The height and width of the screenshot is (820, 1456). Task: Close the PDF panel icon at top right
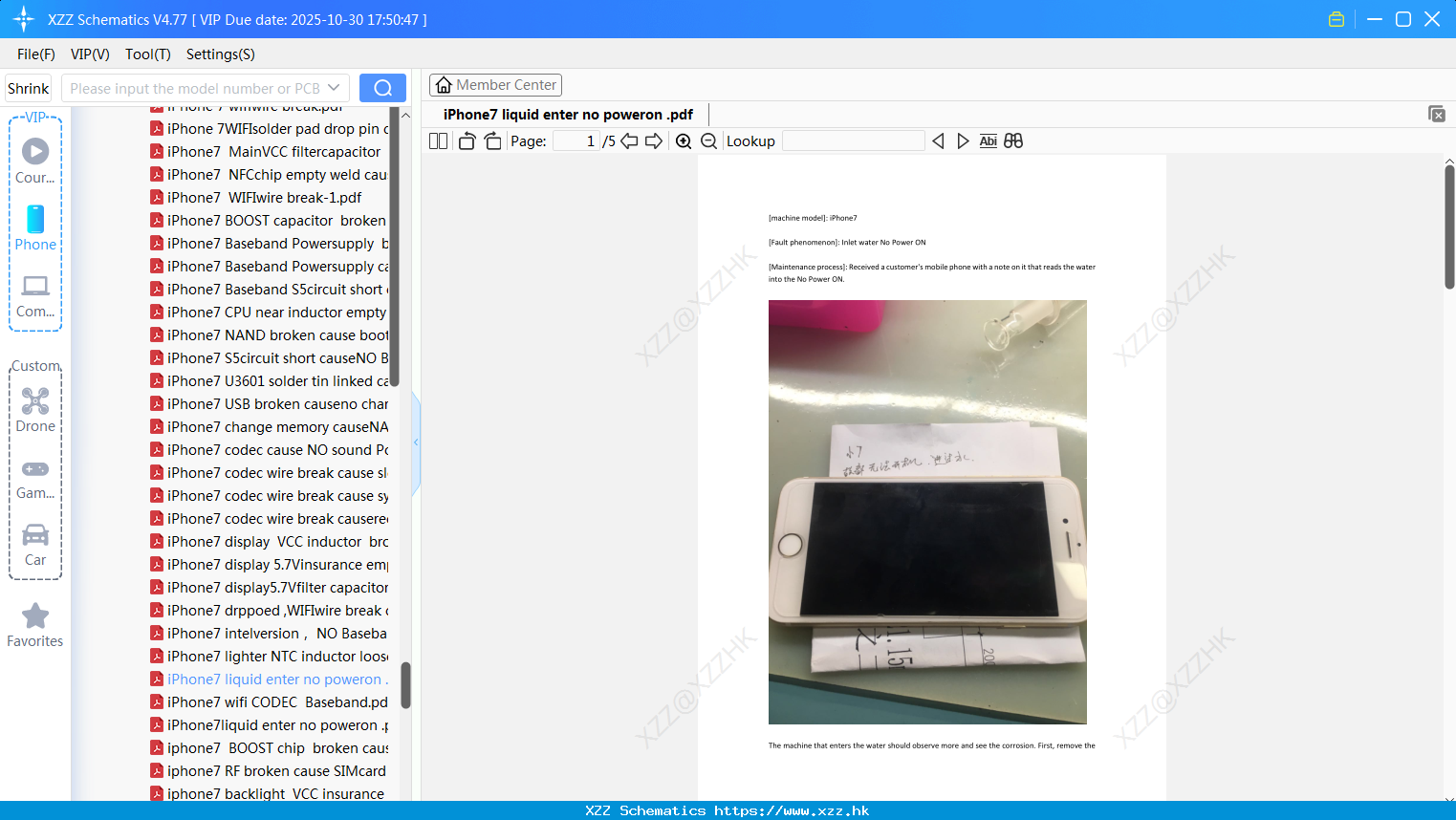pyautogui.click(x=1436, y=114)
